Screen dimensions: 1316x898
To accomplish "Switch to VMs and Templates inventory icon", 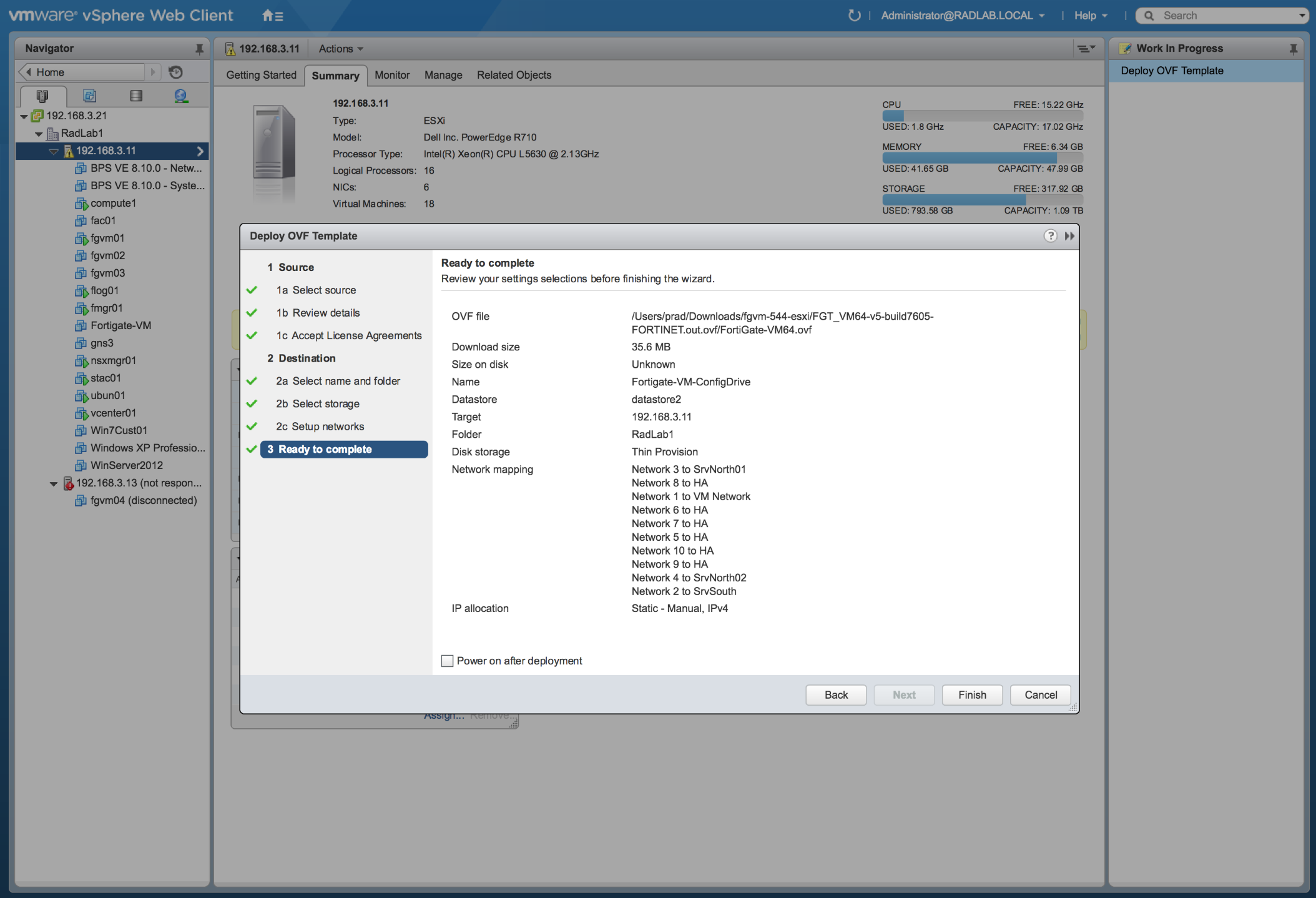I will (89, 96).
